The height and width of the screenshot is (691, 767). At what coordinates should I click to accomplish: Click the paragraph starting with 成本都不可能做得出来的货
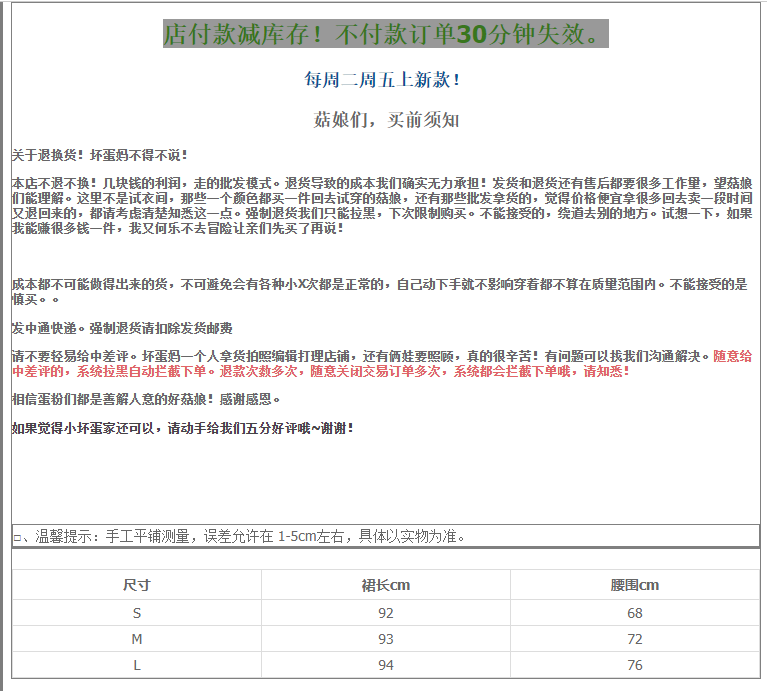coord(380,291)
